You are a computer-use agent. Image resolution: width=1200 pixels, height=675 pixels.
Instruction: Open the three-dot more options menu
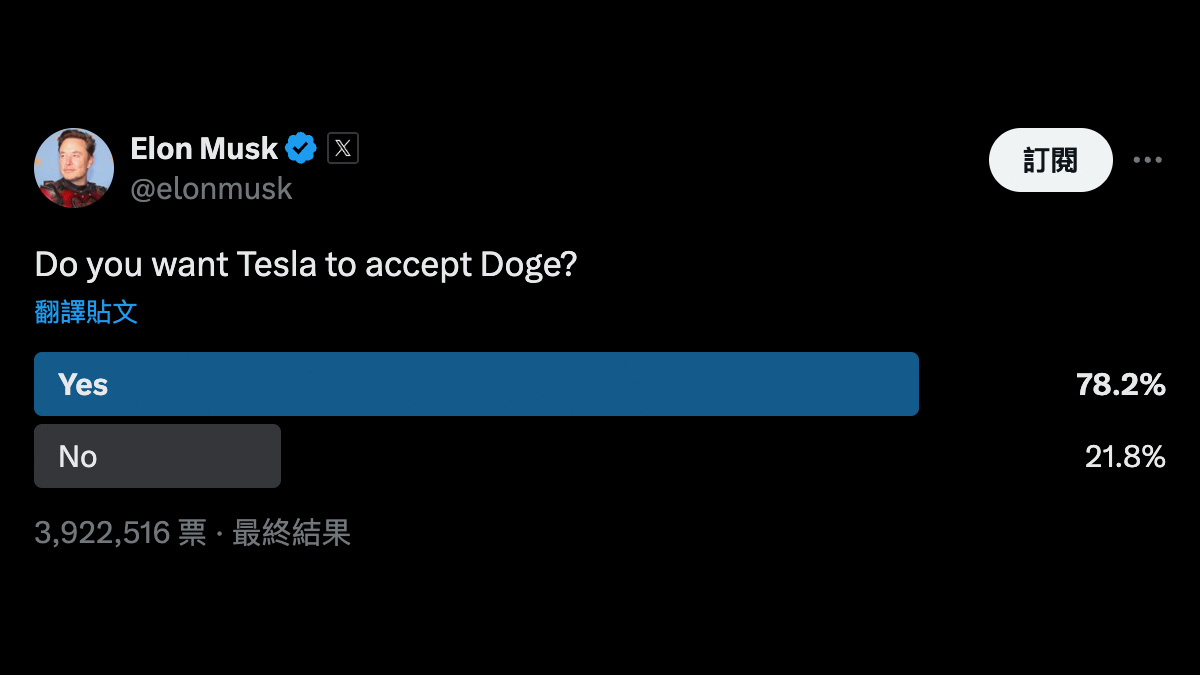click(x=1147, y=159)
